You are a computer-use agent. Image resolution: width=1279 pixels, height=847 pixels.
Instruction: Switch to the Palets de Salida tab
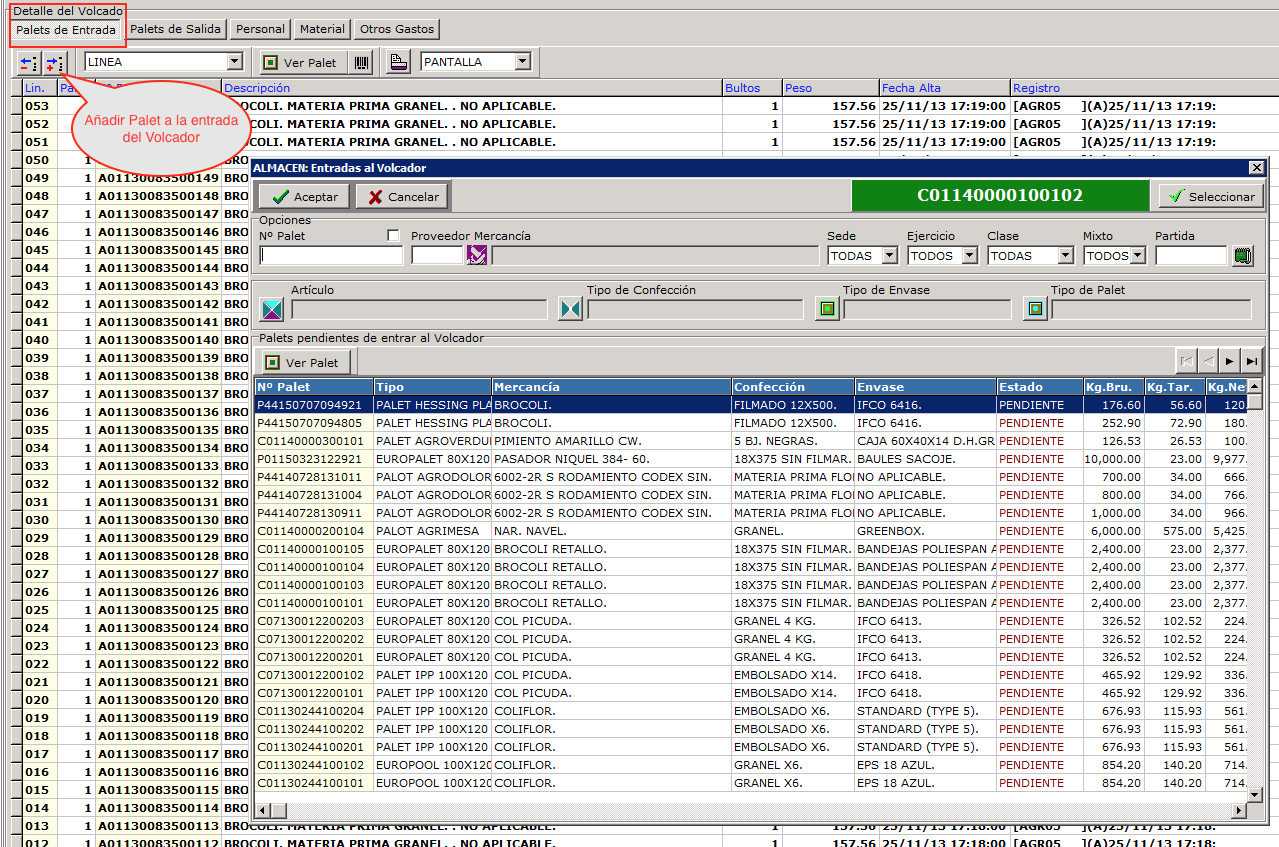pyautogui.click(x=175, y=29)
